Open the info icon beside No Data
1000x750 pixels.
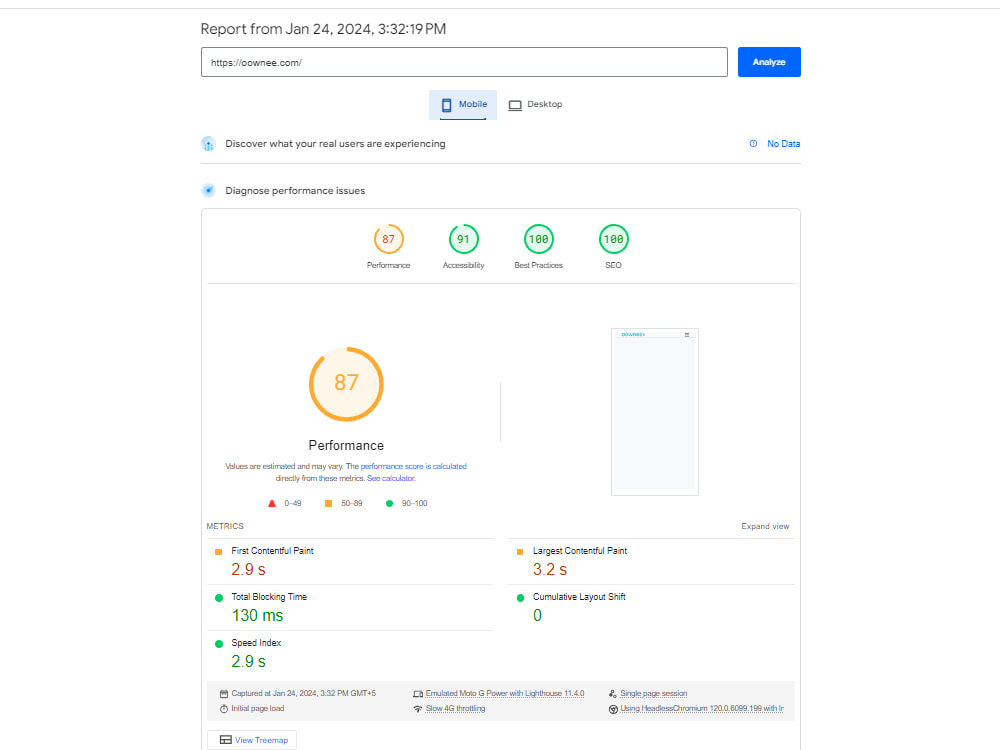tap(753, 144)
